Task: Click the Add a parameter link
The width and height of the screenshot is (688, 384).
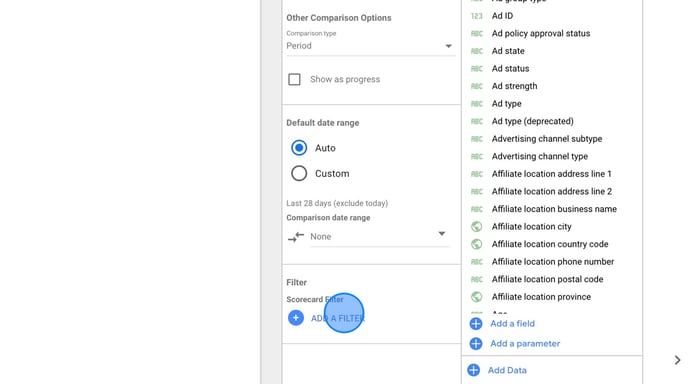Action: (525, 344)
